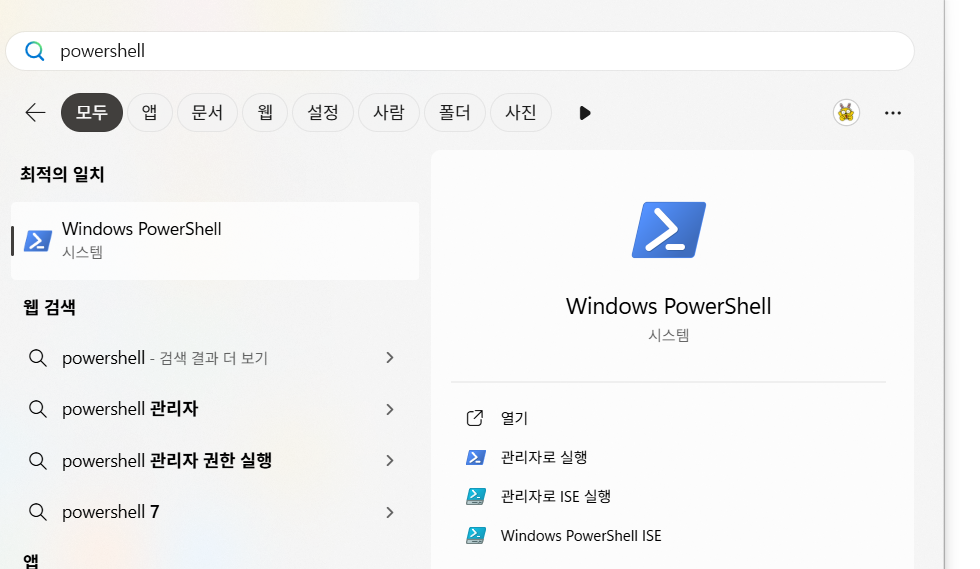
Task: Click the open-external icon beside 열기
Action: (x=475, y=418)
